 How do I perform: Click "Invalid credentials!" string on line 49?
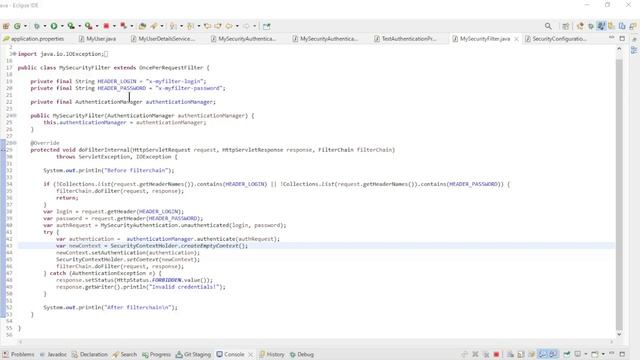click(x=185, y=287)
